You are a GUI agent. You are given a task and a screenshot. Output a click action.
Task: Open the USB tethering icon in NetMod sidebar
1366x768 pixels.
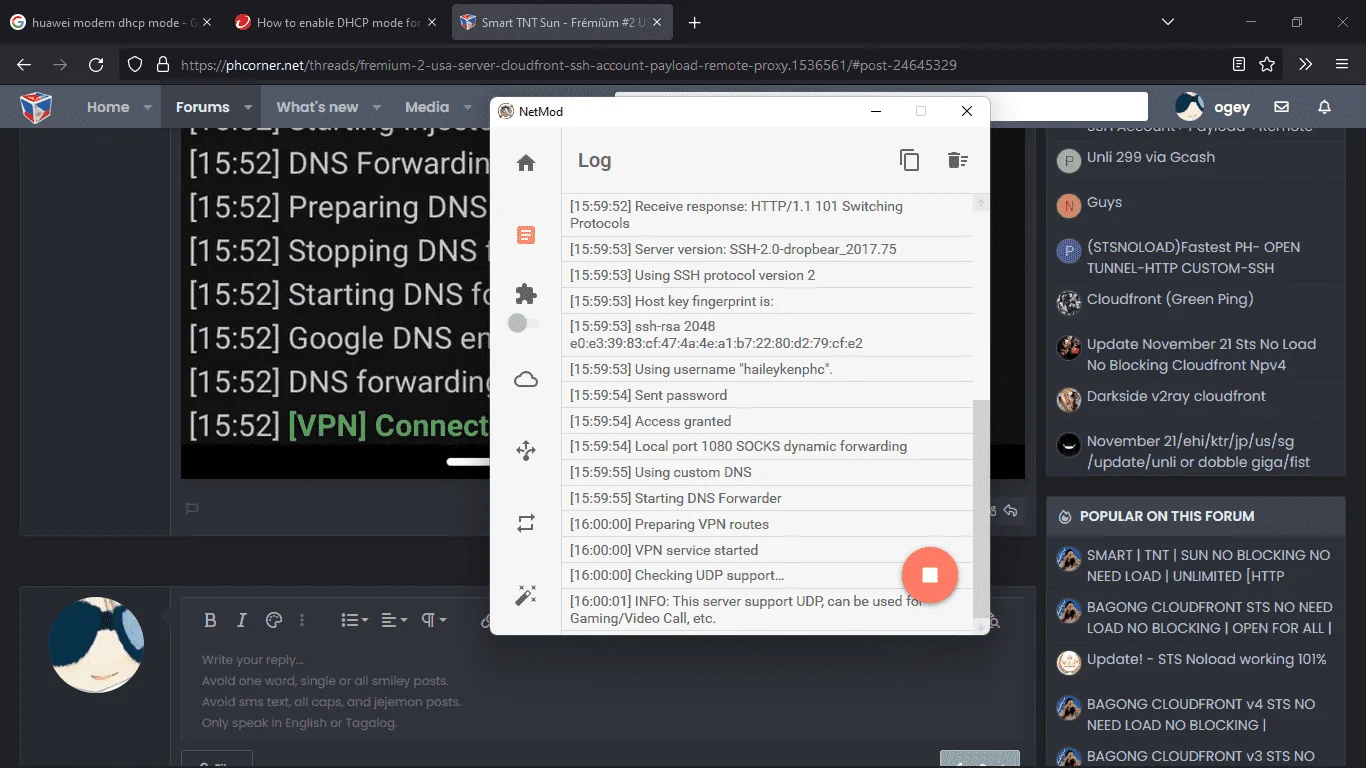tap(526, 451)
